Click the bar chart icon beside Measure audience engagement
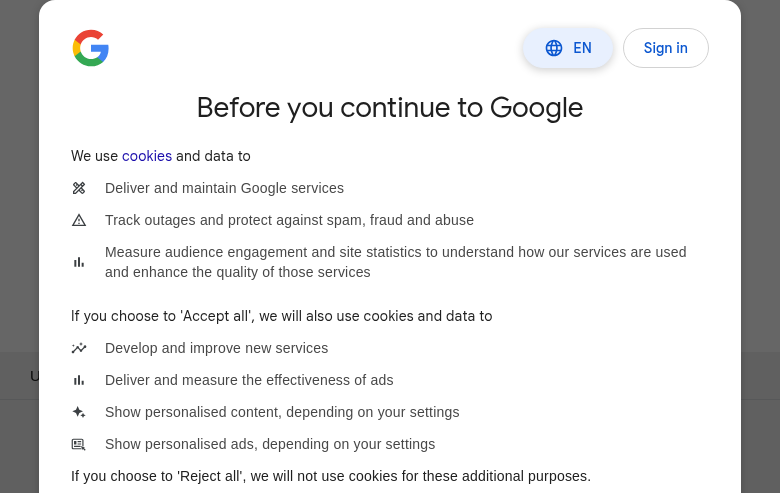 point(79,262)
